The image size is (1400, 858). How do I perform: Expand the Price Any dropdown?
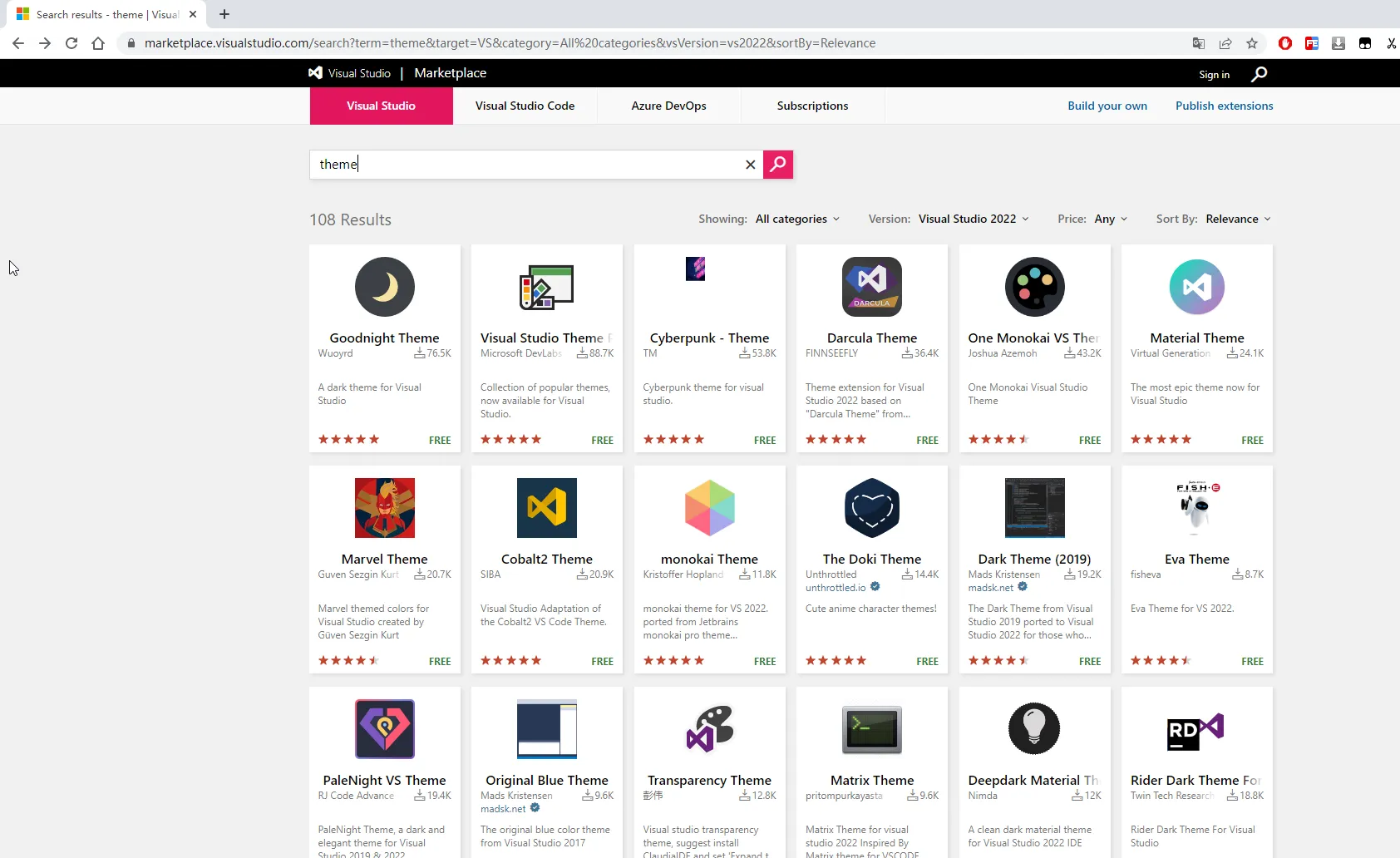[x=1111, y=219]
